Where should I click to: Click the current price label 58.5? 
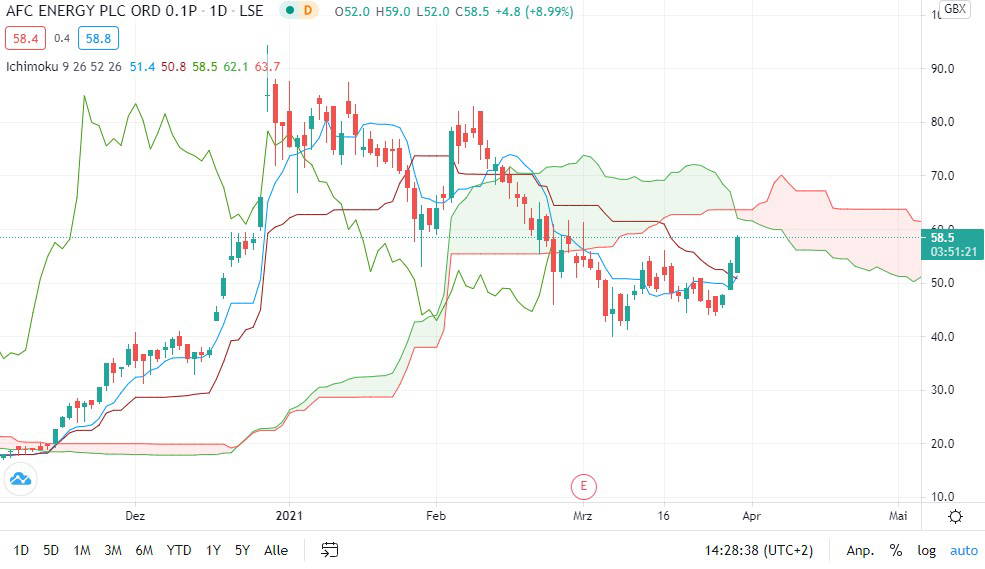pos(952,244)
